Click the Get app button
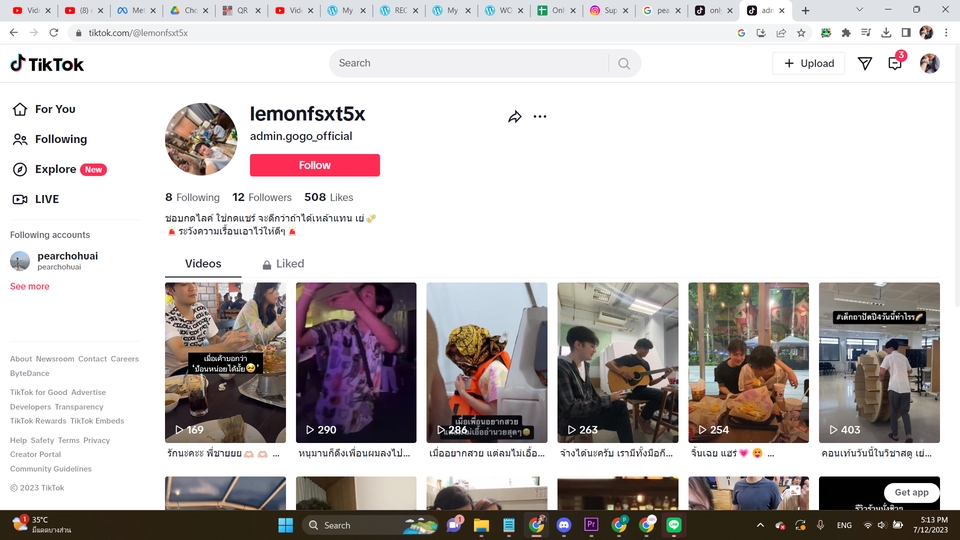The height and width of the screenshot is (540, 960). tap(912, 492)
